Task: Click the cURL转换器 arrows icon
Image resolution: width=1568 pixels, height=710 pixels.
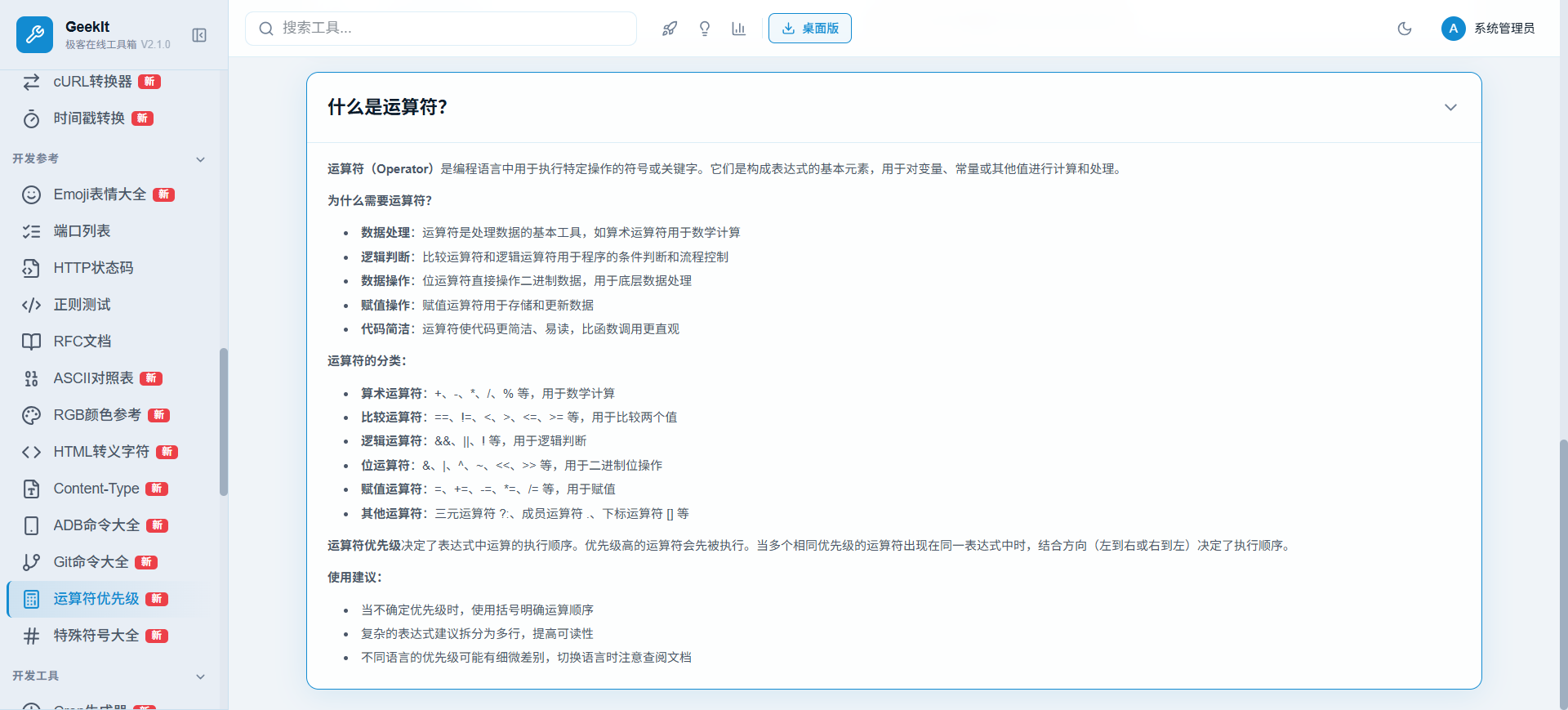Action: pyautogui.click(x=31, y=82)
